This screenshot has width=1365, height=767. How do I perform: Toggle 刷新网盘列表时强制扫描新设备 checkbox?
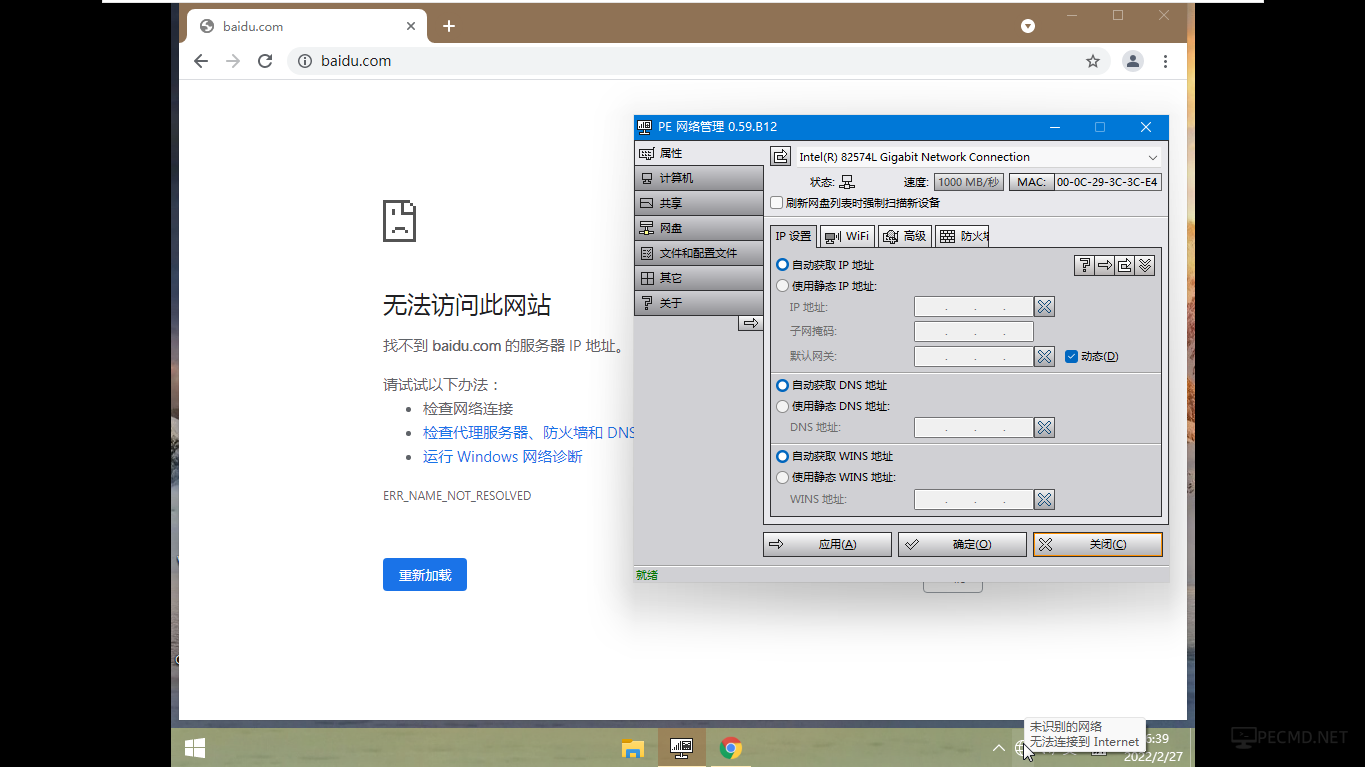pyautogui.click(x=777, y=203)
